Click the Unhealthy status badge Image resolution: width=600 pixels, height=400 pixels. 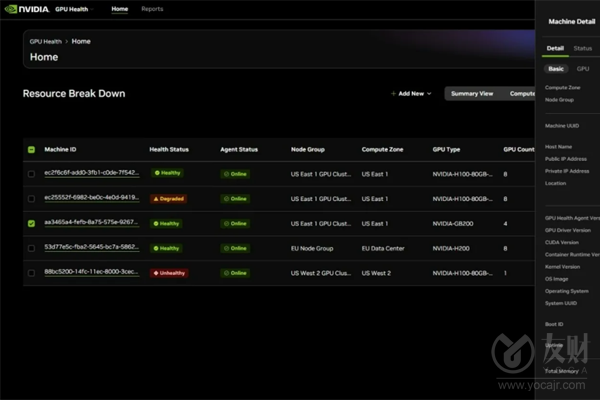click(x=169, y=273)
